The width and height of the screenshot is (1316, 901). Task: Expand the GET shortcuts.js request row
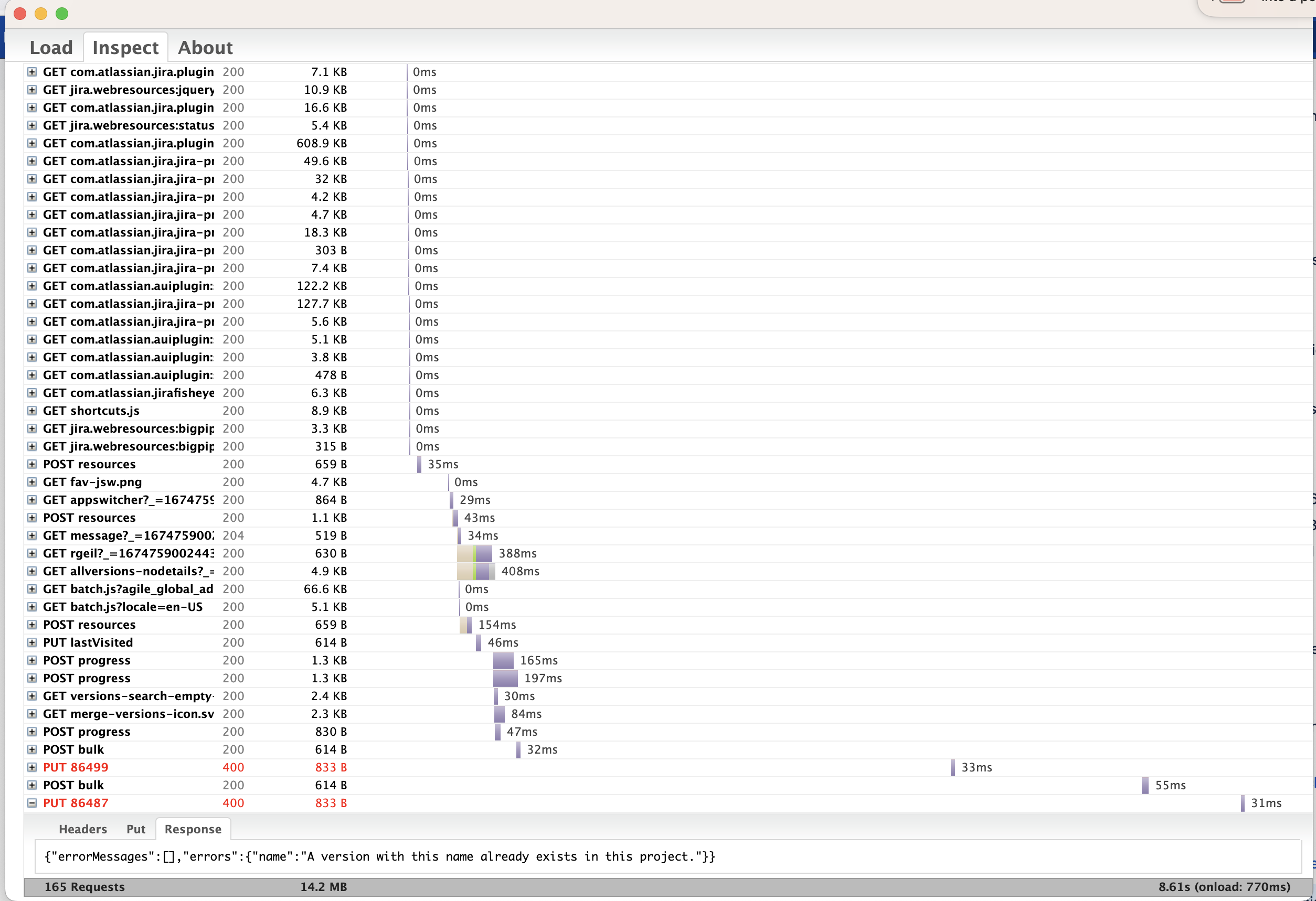point(33,411)
